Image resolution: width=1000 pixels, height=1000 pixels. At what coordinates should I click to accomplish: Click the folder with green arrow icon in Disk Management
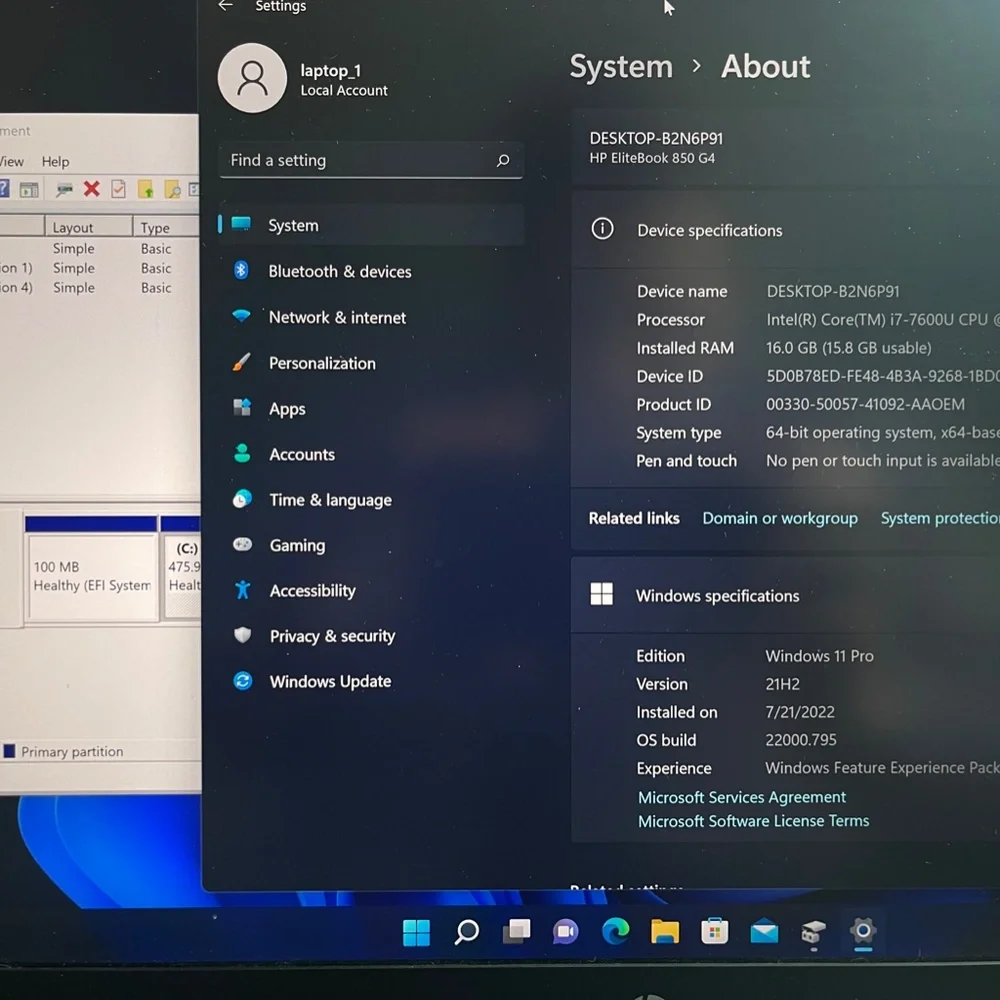pyautogui.click(x=146, y=189)
